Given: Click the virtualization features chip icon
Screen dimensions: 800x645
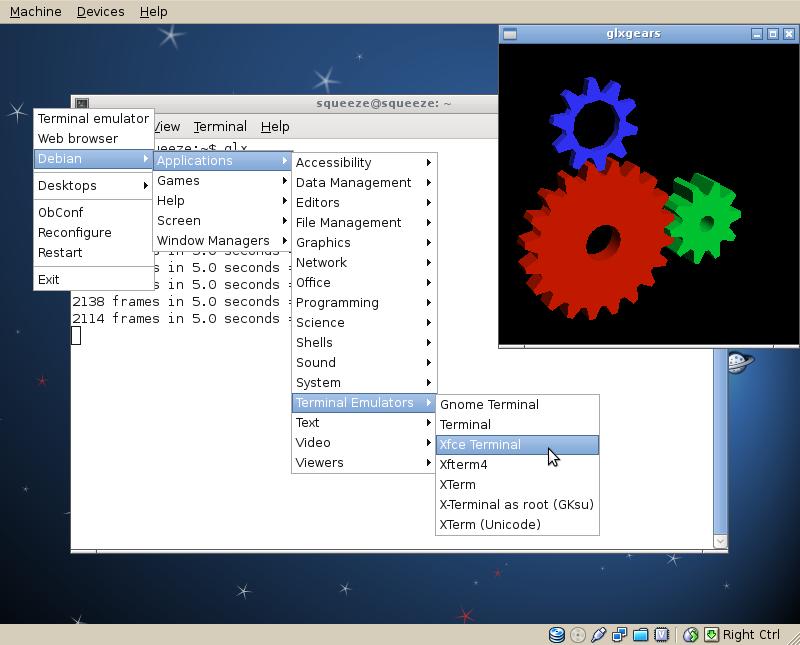Looking at the screenshot, I should (661, 634).
